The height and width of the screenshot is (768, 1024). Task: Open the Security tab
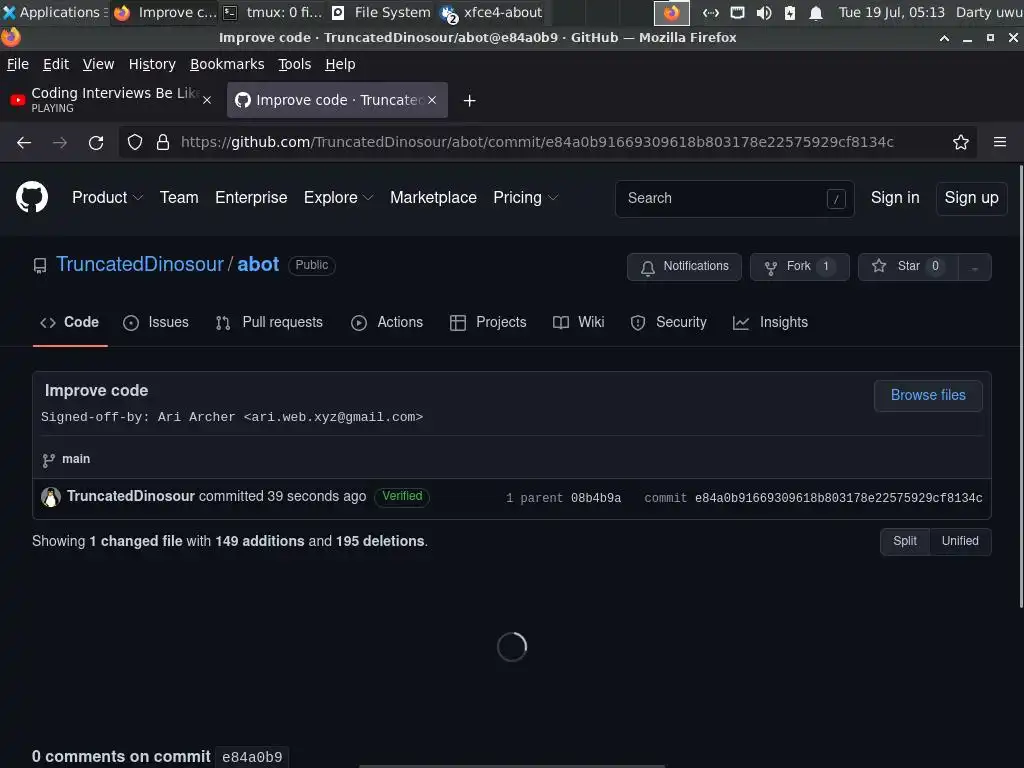coord(669,322)
